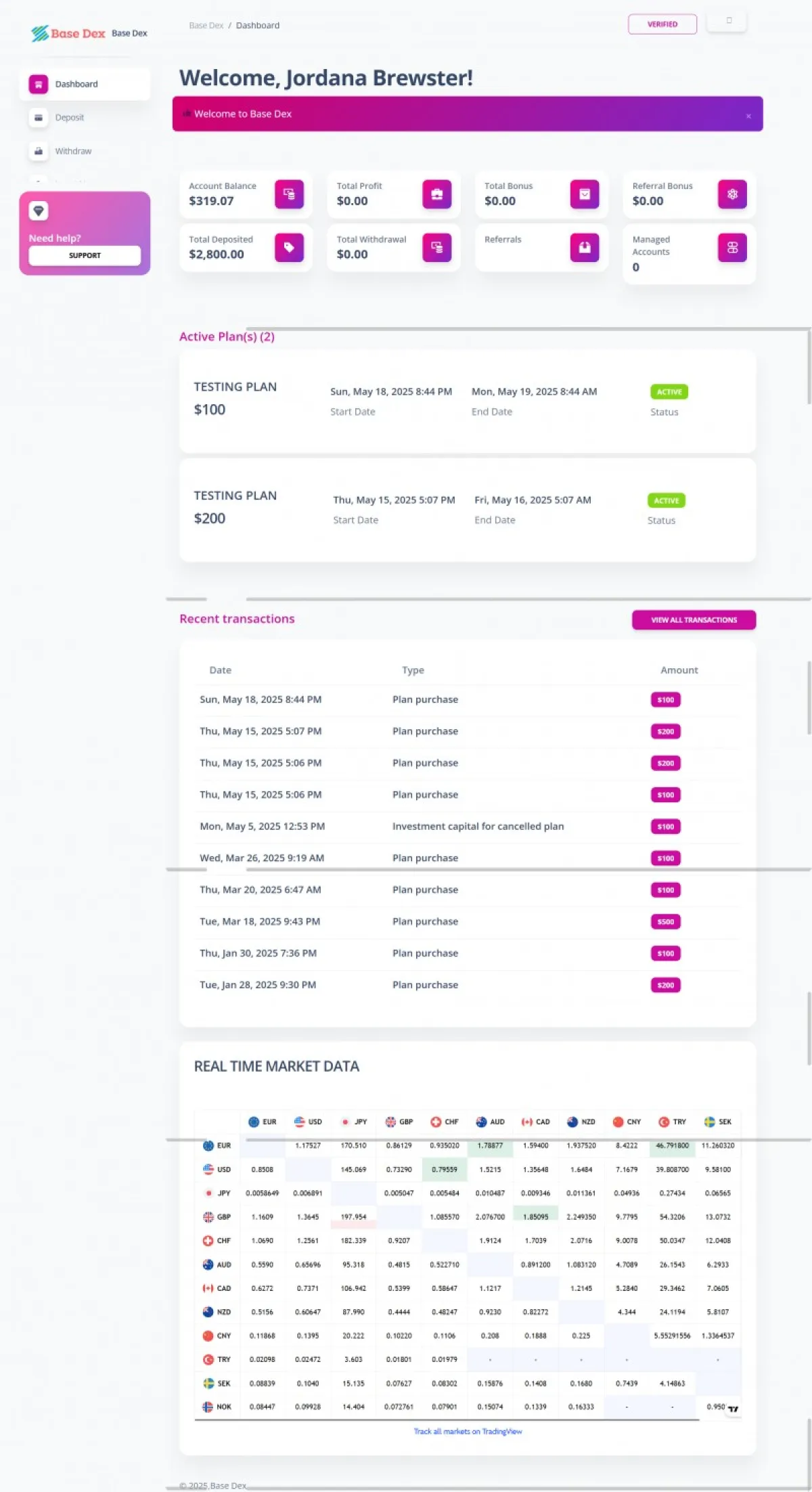Click the Total Profit briefcase icon

click(x=436, y=194)
